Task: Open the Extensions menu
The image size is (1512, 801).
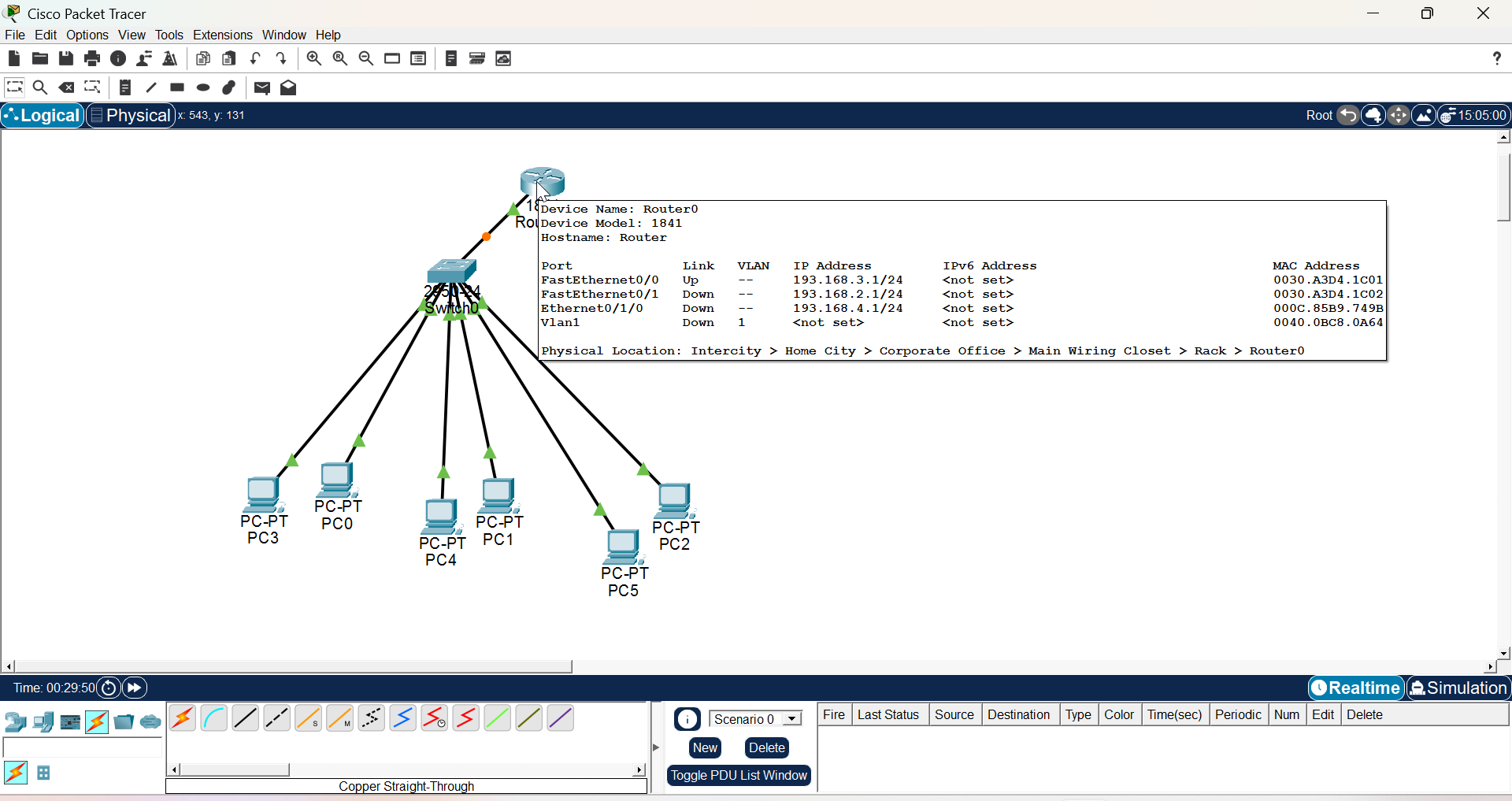Action: click(x=222, y=35)
